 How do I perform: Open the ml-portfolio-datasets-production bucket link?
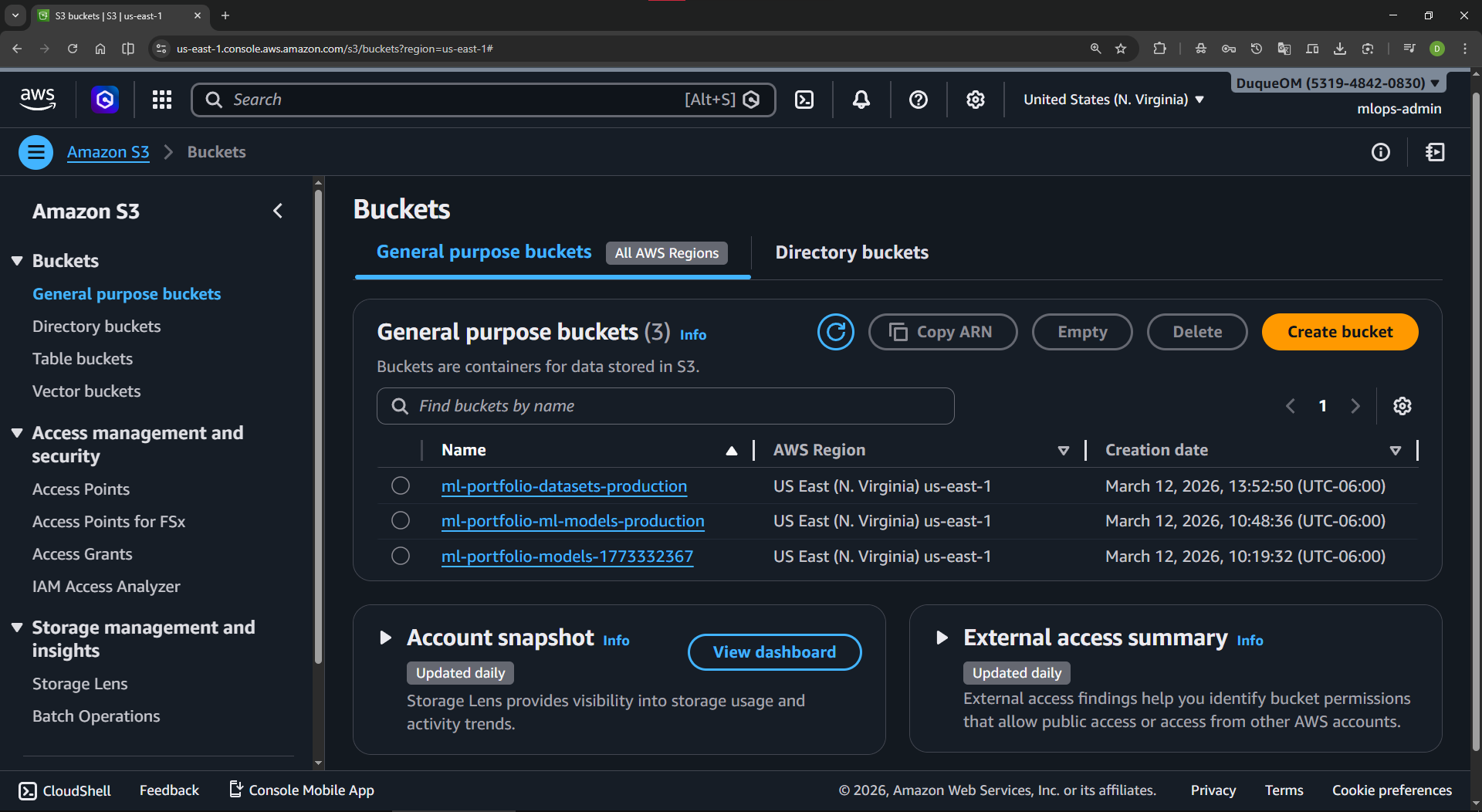(563, 486)
